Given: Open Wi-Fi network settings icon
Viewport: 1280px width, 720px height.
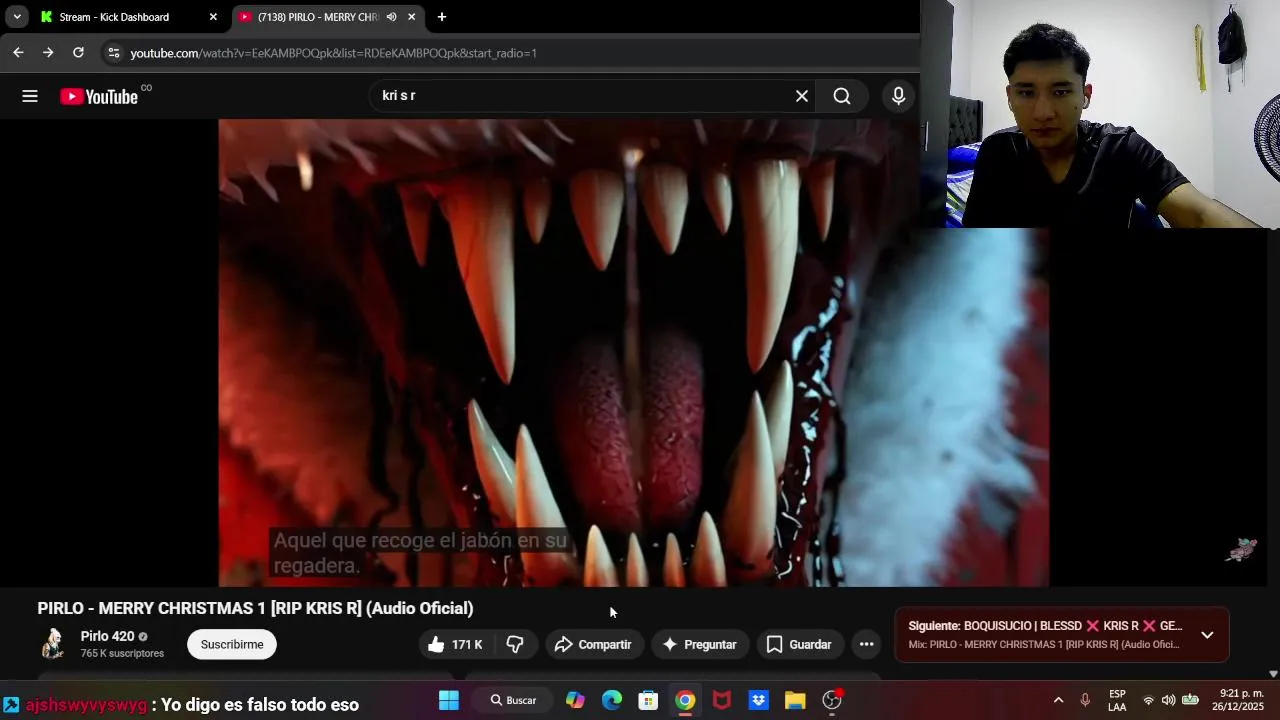Looking at the screenshot, I should 1148,700.
